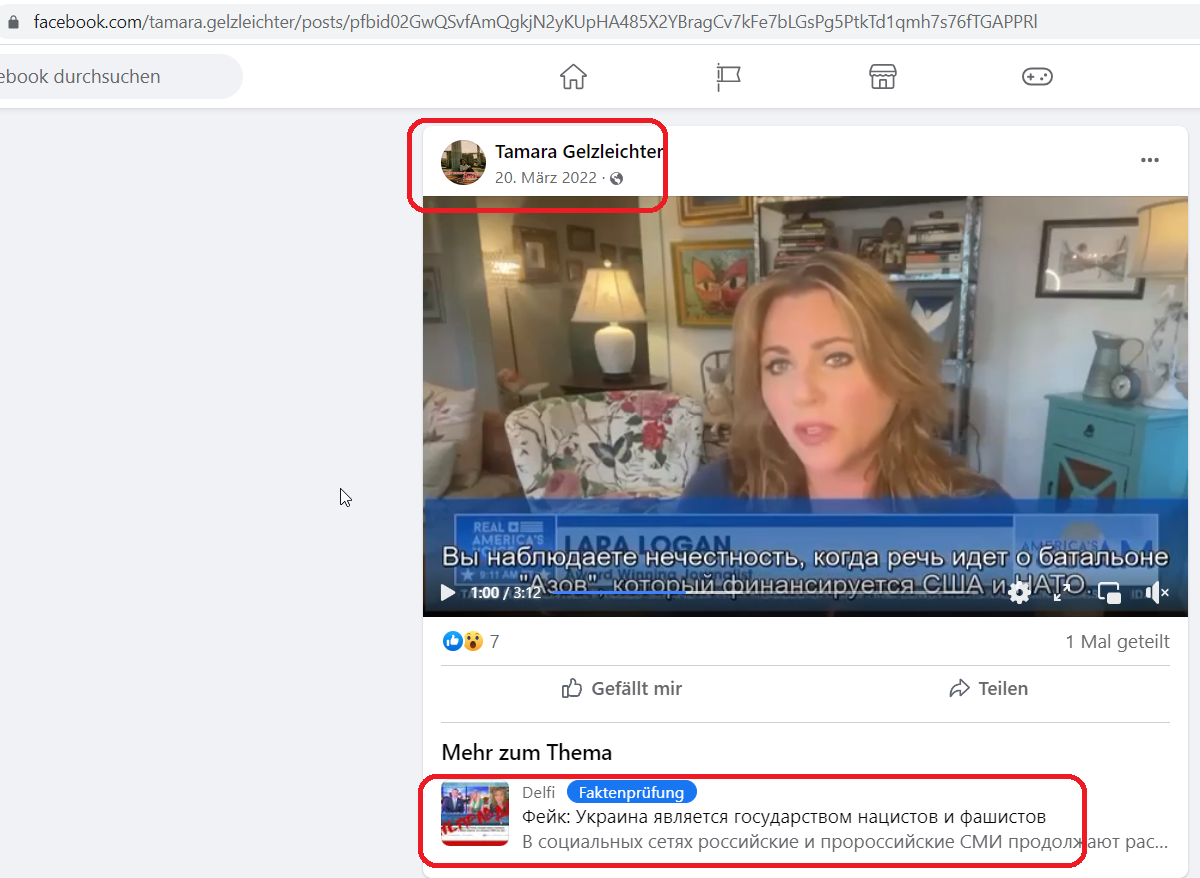Open the Marketplace storefront tab
The height and width of the screenshot is (878, 1200).
click(882, 77)
